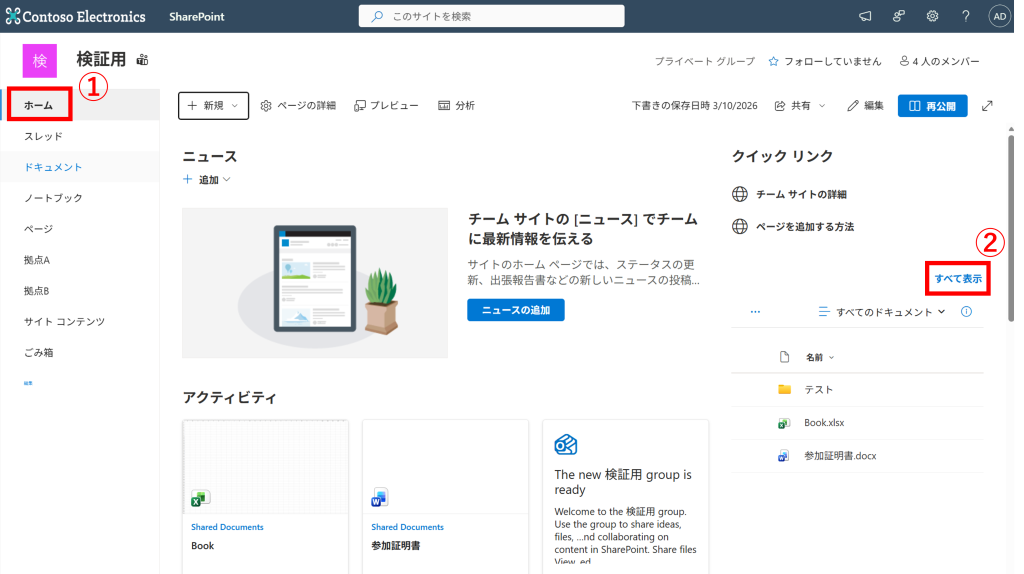Click the すべて表示 link
This screenshot has width=1024, height=574.
957,278
